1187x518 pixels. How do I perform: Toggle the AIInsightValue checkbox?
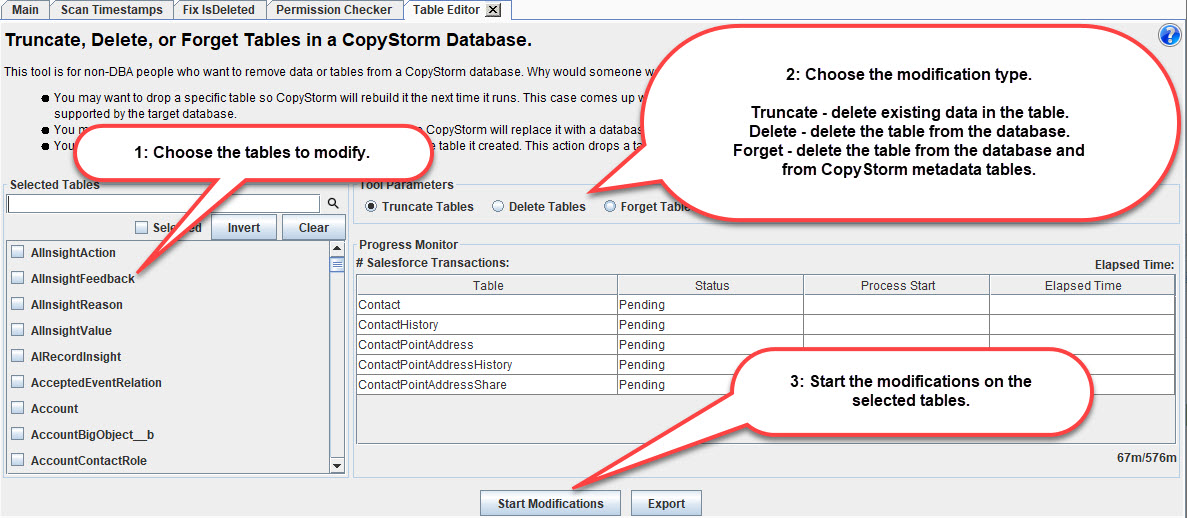coord(17,331)
